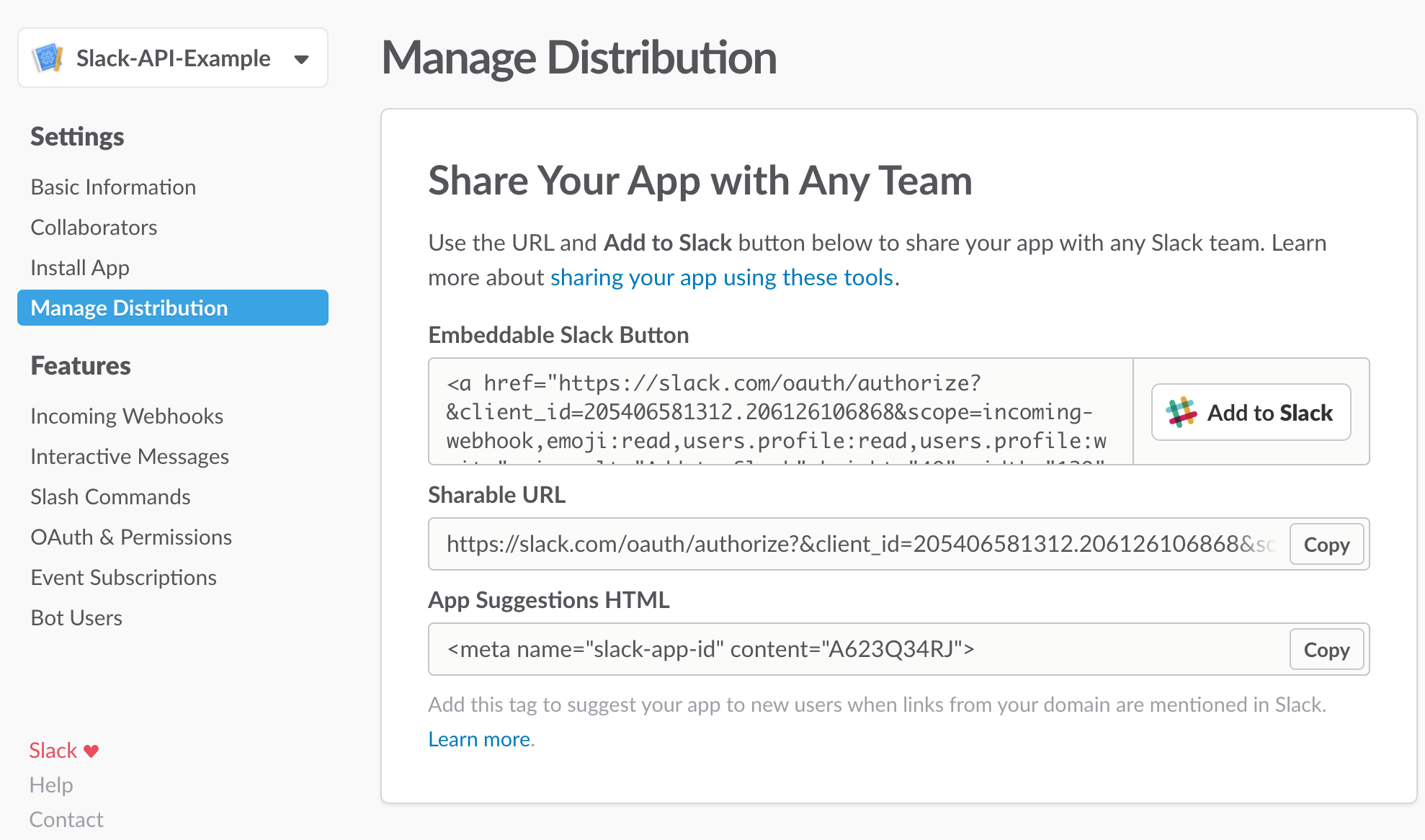Screen dimensions: 1425x840
Task: Click the Learn more link
Action: [479, 739]
